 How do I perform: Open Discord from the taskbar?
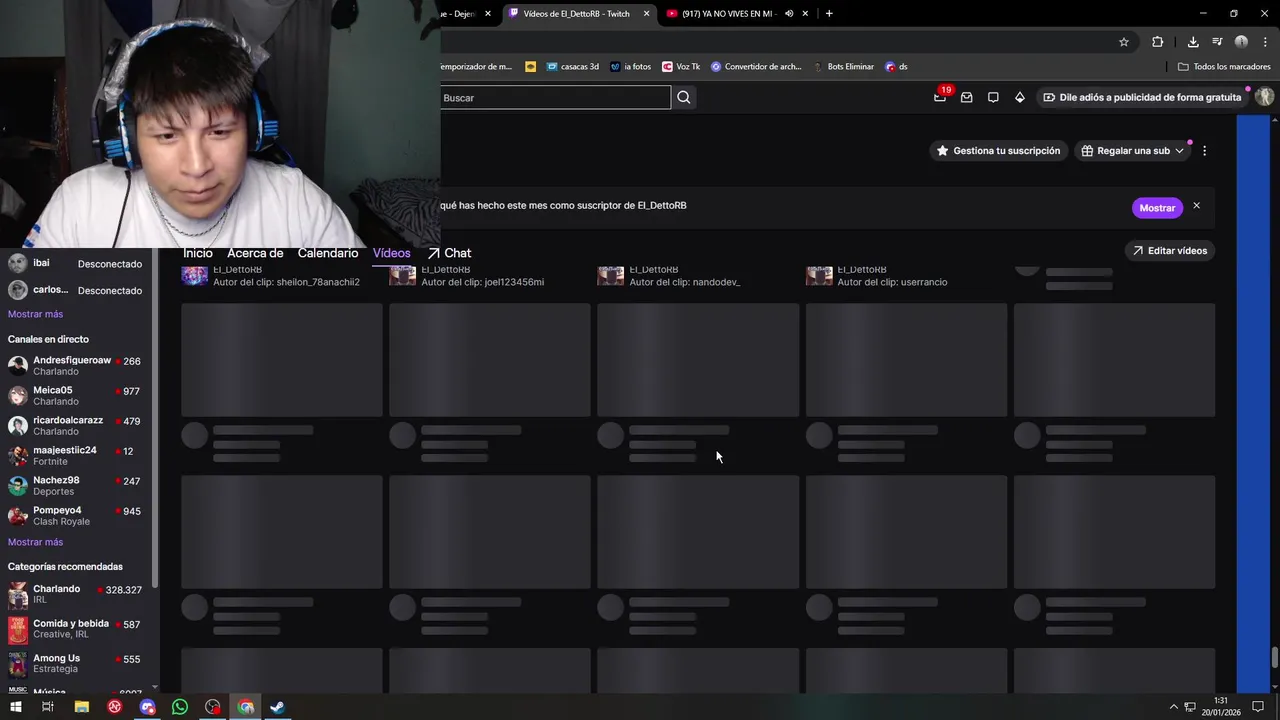point(148,707)
